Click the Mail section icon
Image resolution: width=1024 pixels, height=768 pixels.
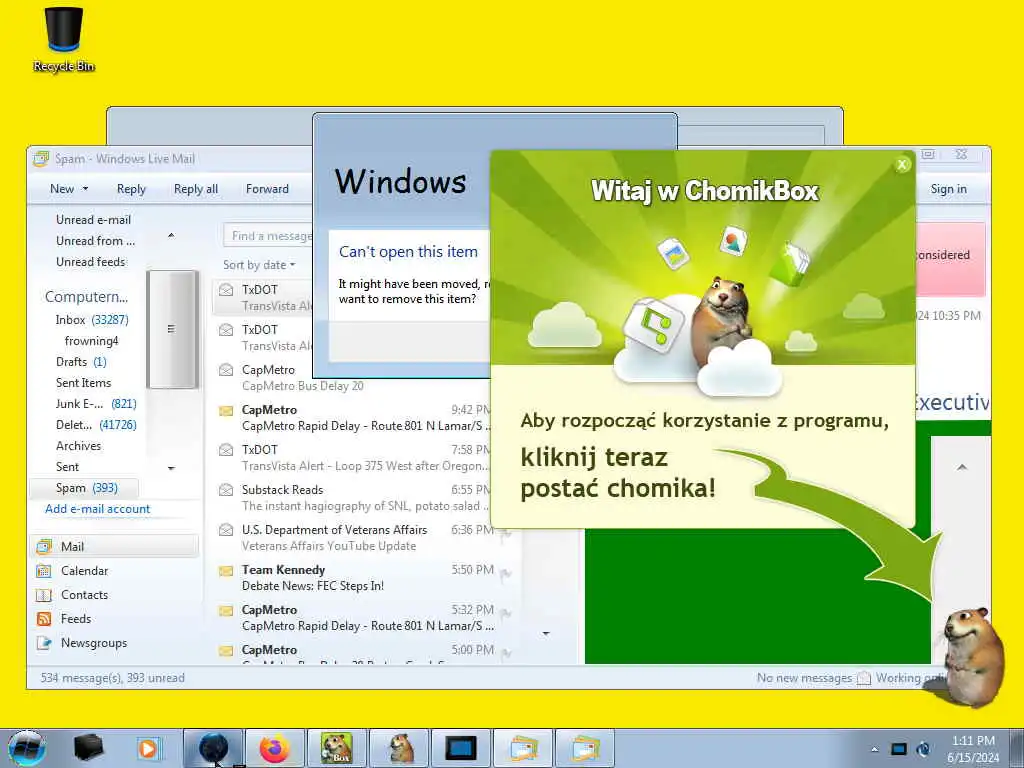click(x=44, y=547)
